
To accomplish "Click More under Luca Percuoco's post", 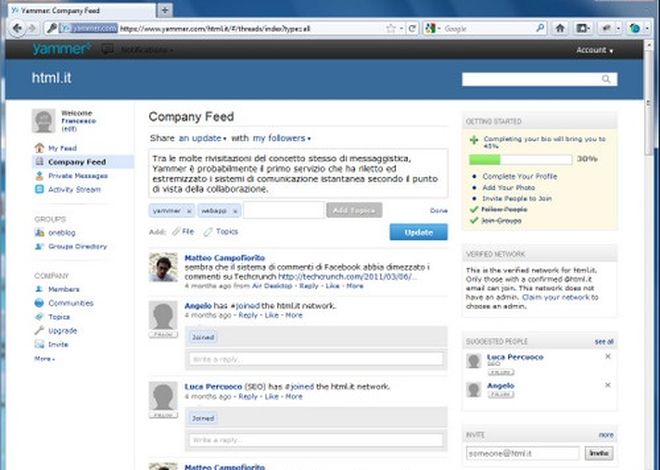I will [294, 396].
